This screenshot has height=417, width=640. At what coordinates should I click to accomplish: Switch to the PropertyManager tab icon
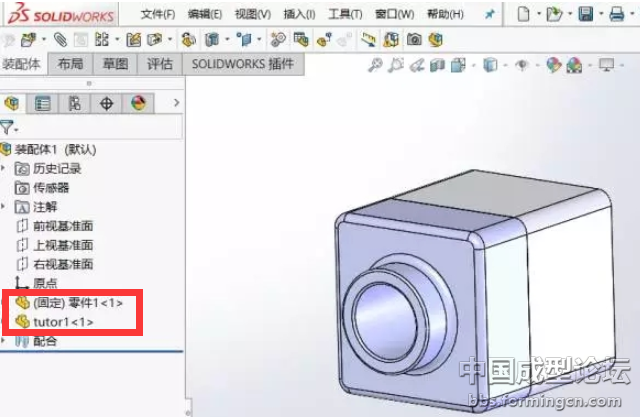pos(43,103)
